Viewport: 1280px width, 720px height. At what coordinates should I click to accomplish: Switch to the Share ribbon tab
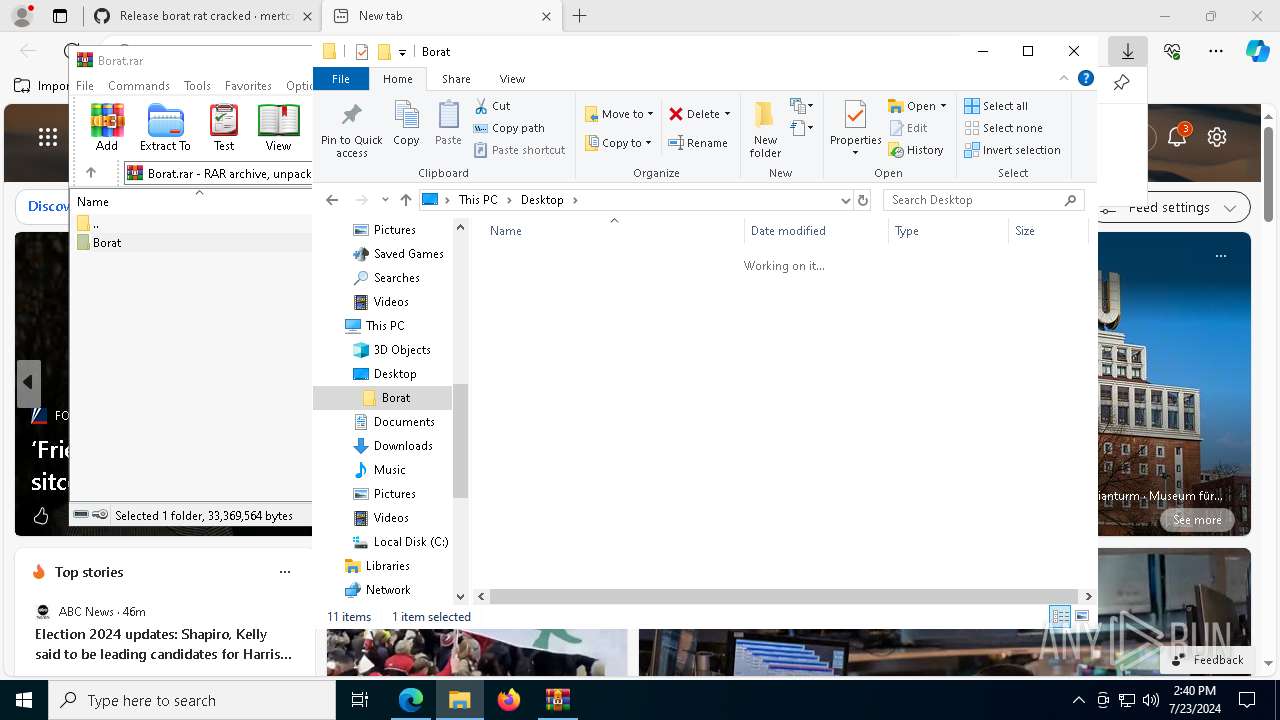[456, 79]
